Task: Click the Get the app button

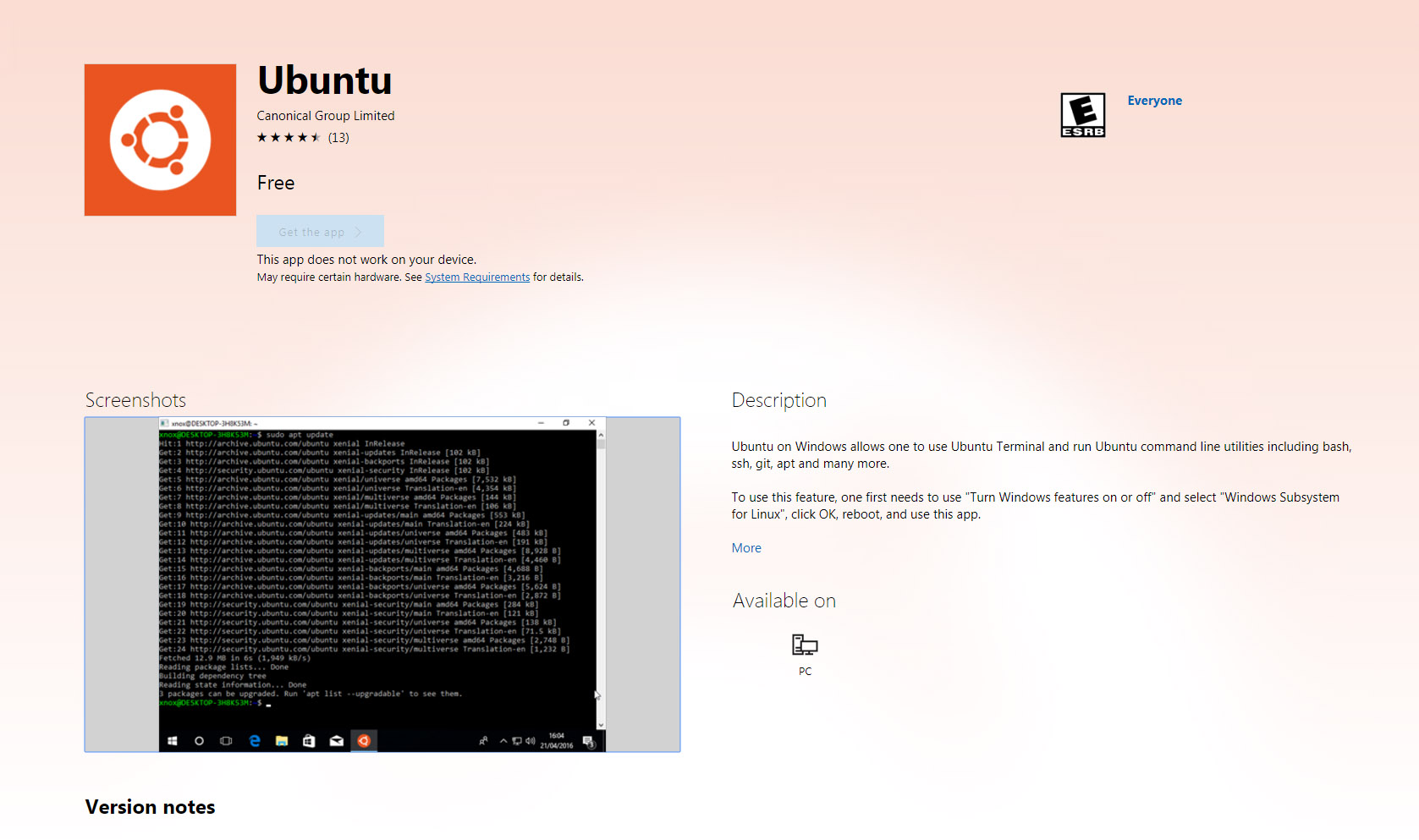Action: 320,231
